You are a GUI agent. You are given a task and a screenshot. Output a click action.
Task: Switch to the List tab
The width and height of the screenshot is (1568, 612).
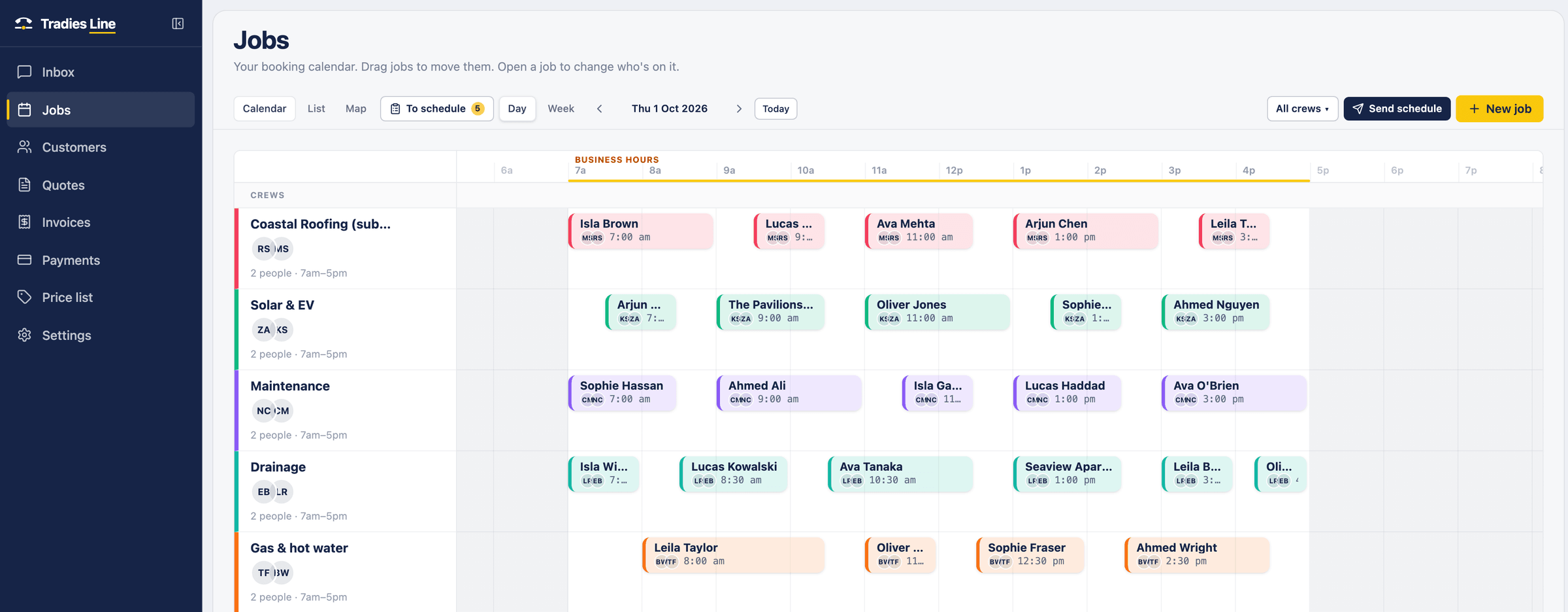click(316, 109)
